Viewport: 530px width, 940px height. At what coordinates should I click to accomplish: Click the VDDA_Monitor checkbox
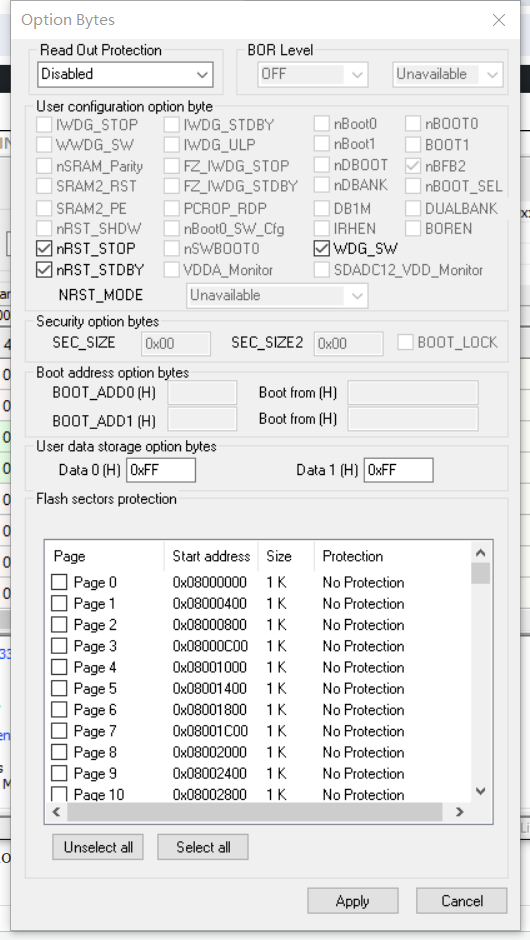click(171, 270)
